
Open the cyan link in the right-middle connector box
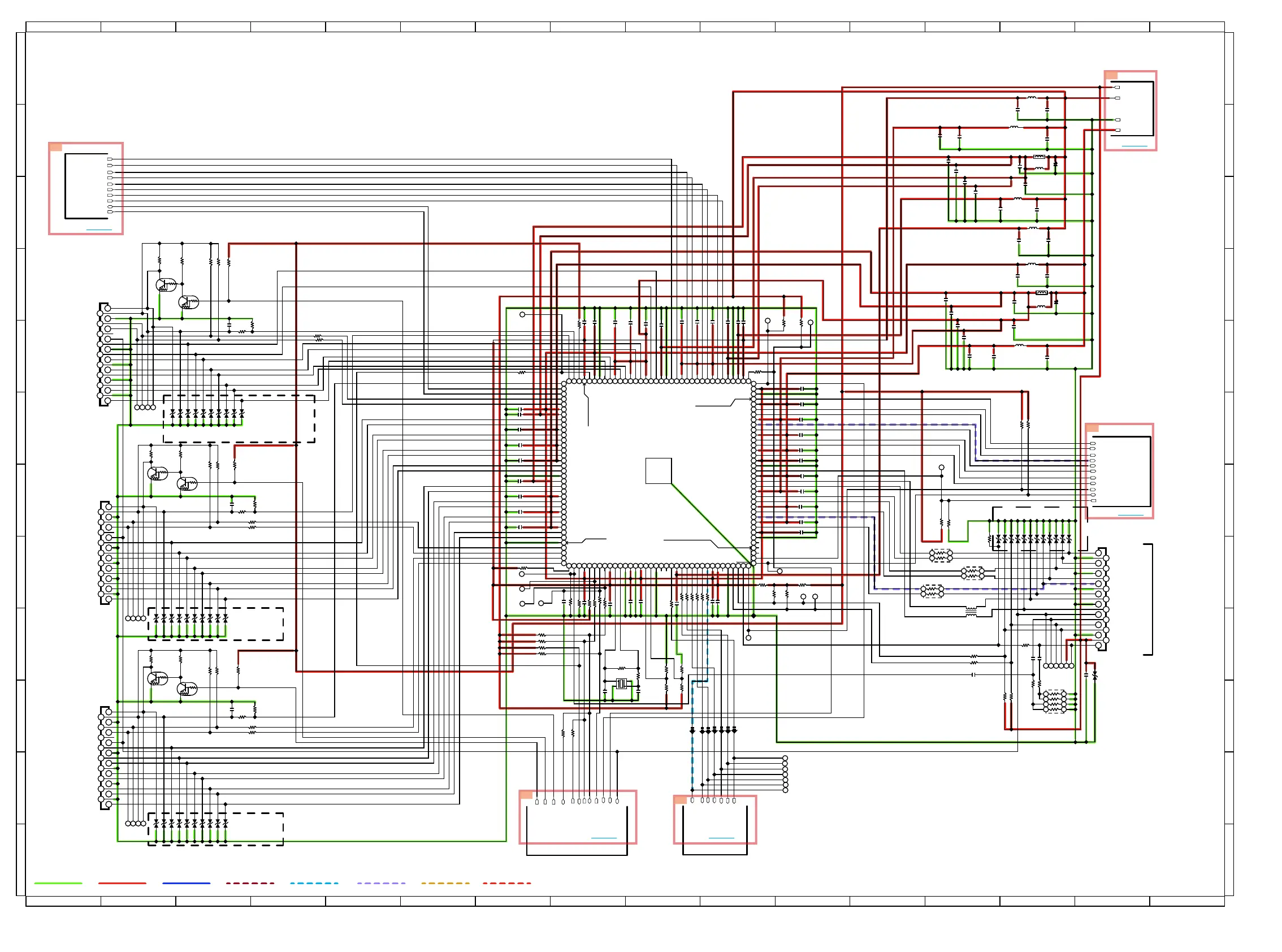(1131, 514)
